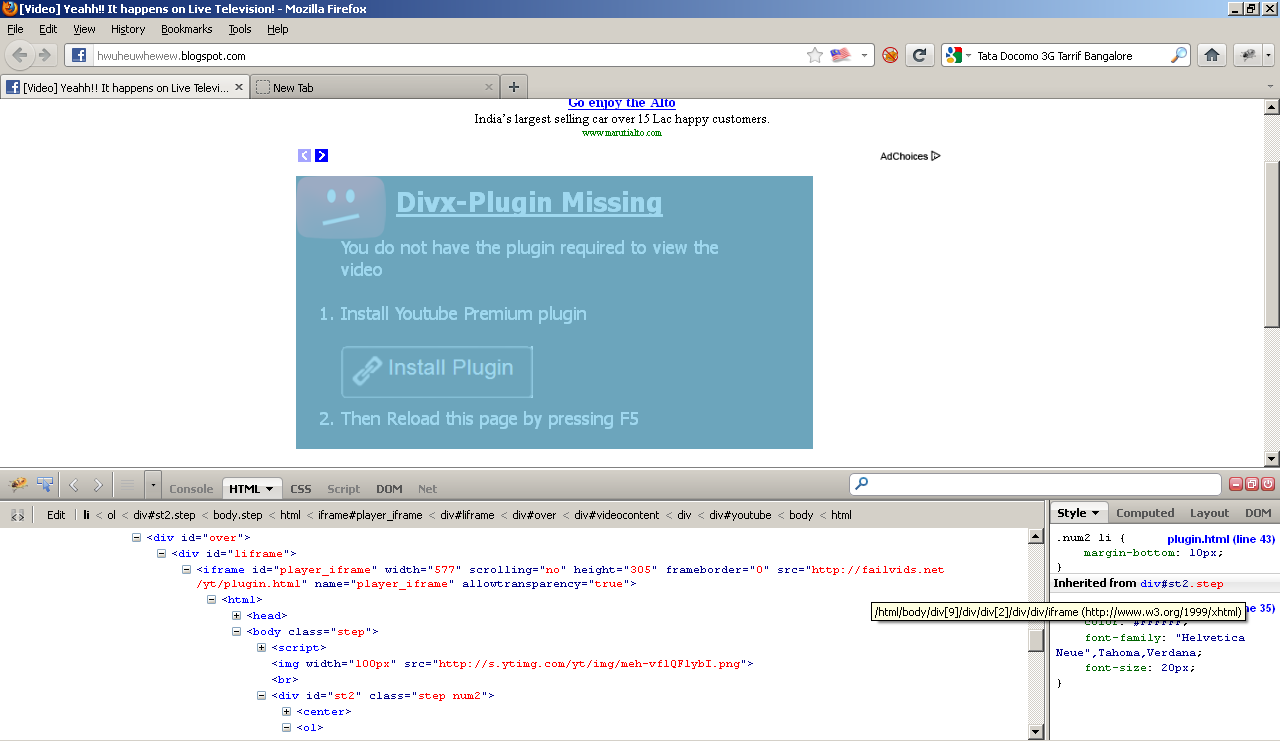Open the Tools menu

(240, 29)
